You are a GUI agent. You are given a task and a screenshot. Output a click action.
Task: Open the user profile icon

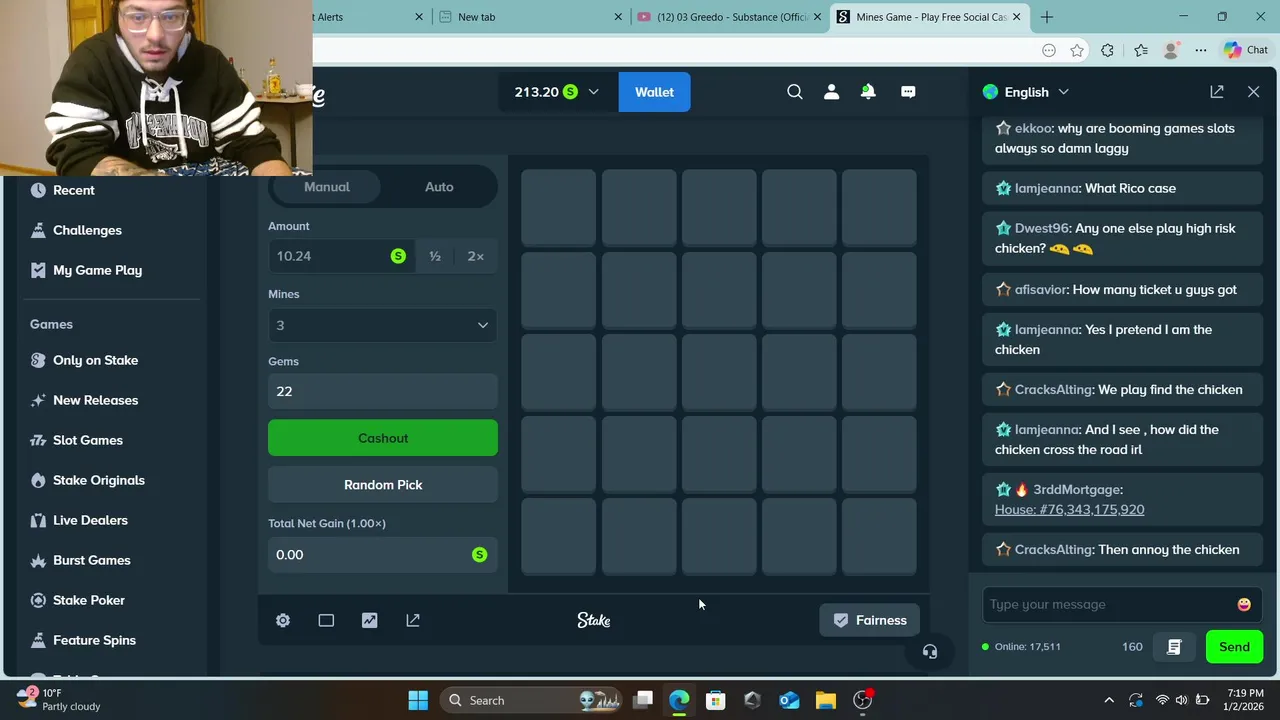coord(831,92)
